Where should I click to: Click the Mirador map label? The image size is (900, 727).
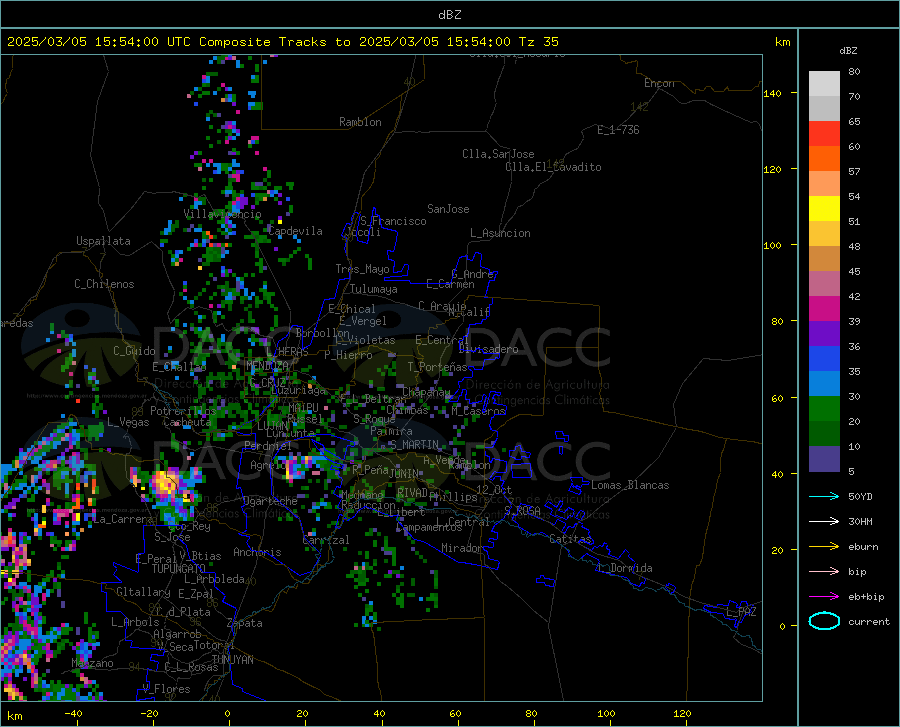tap(461, 548)
